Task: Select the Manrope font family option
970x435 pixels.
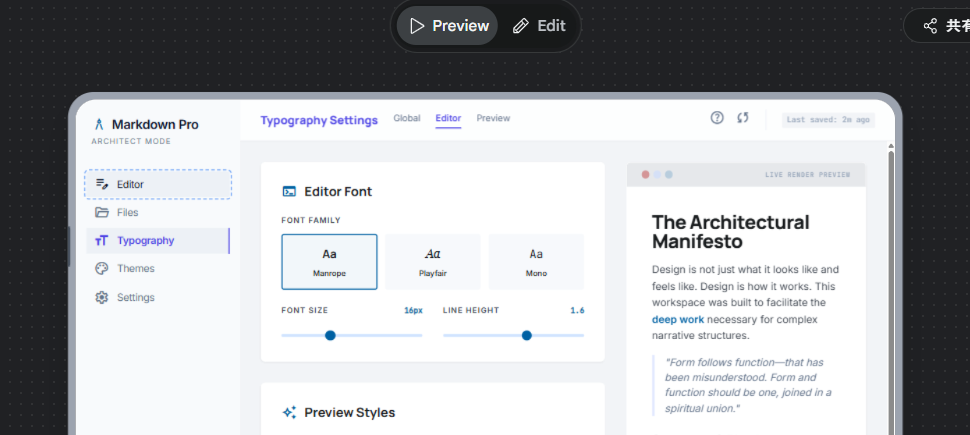Action: (x=329, y=262)
